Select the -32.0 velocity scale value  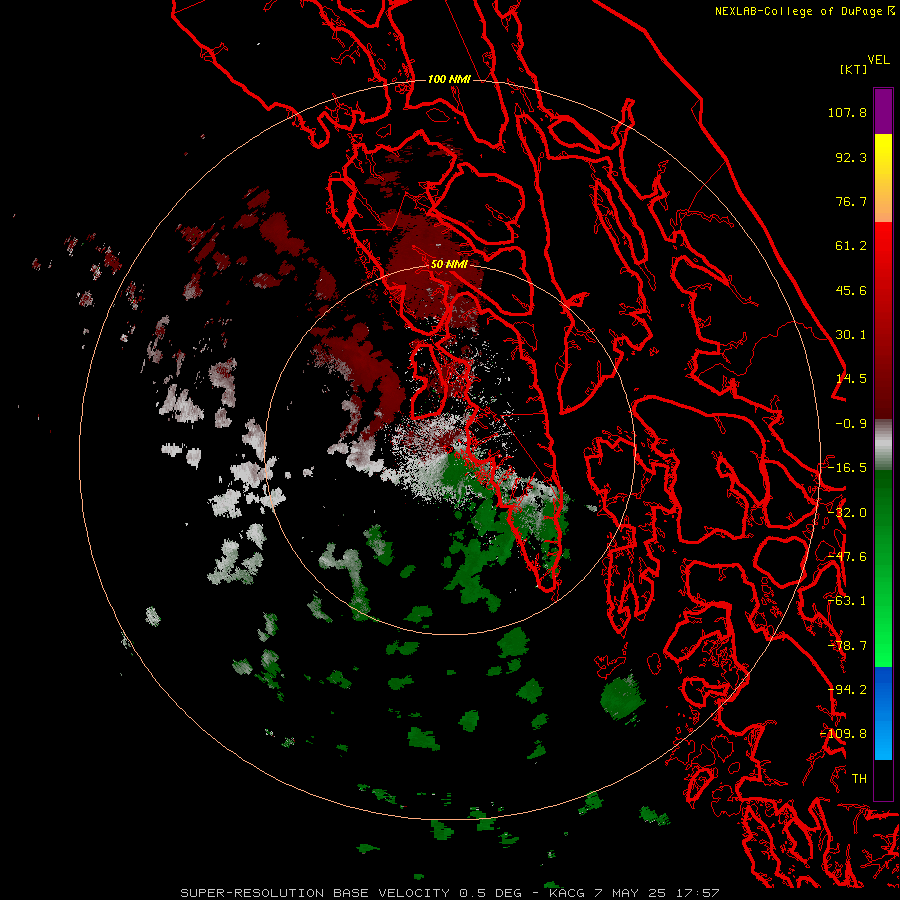tap(847, 513)
